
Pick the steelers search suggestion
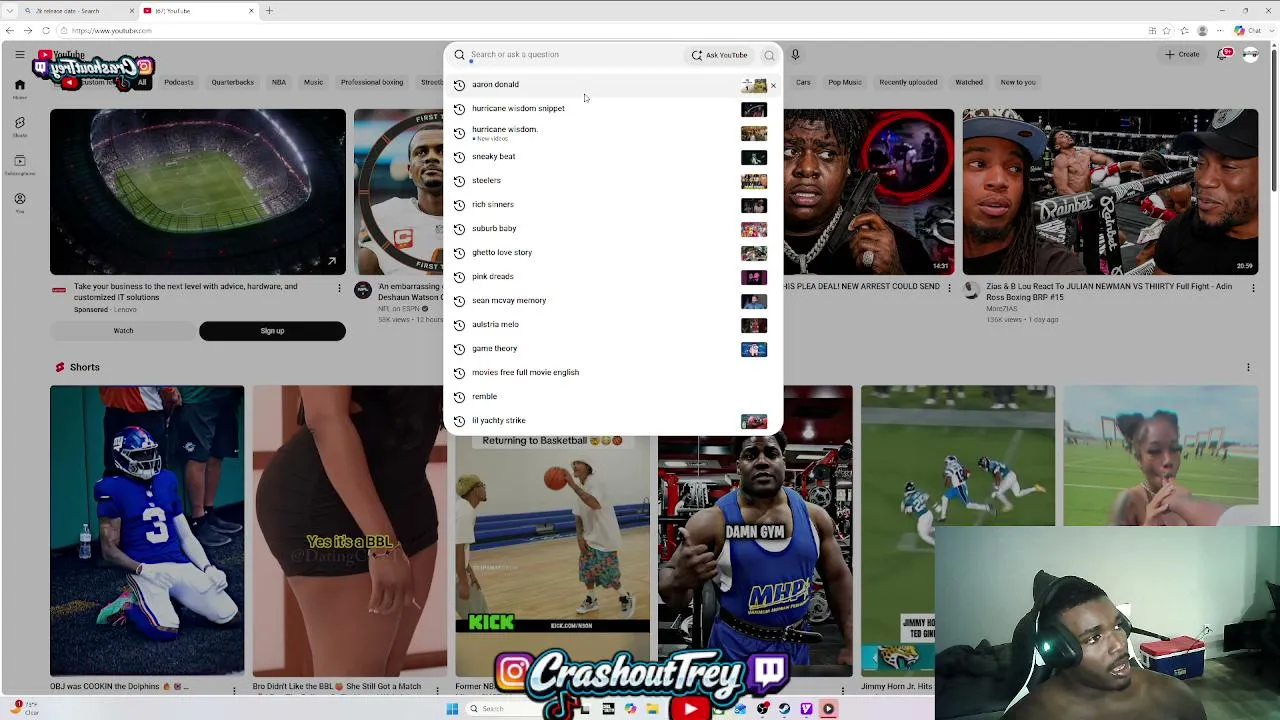(611, 181)
